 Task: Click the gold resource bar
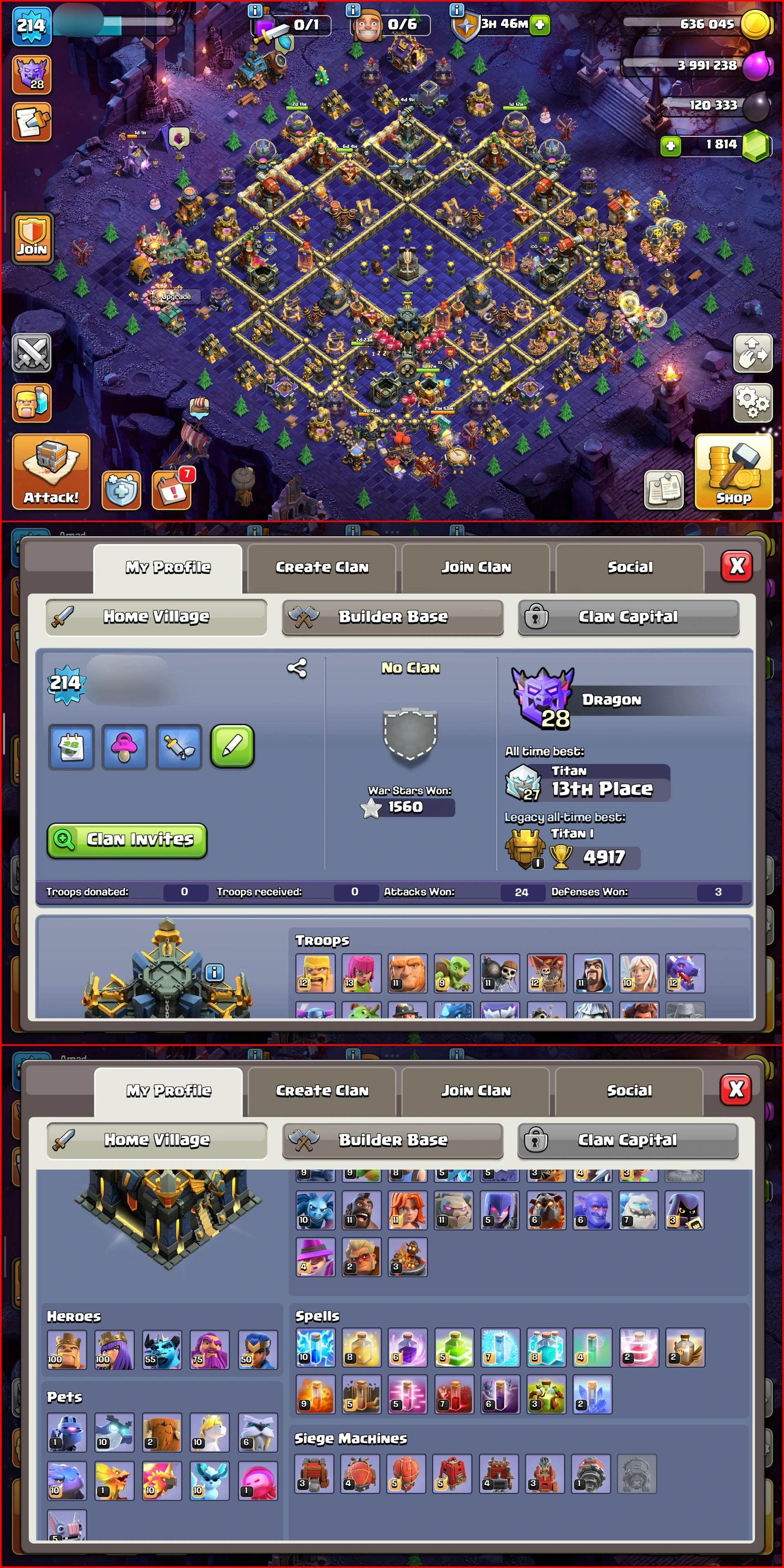tap(697, 24)
